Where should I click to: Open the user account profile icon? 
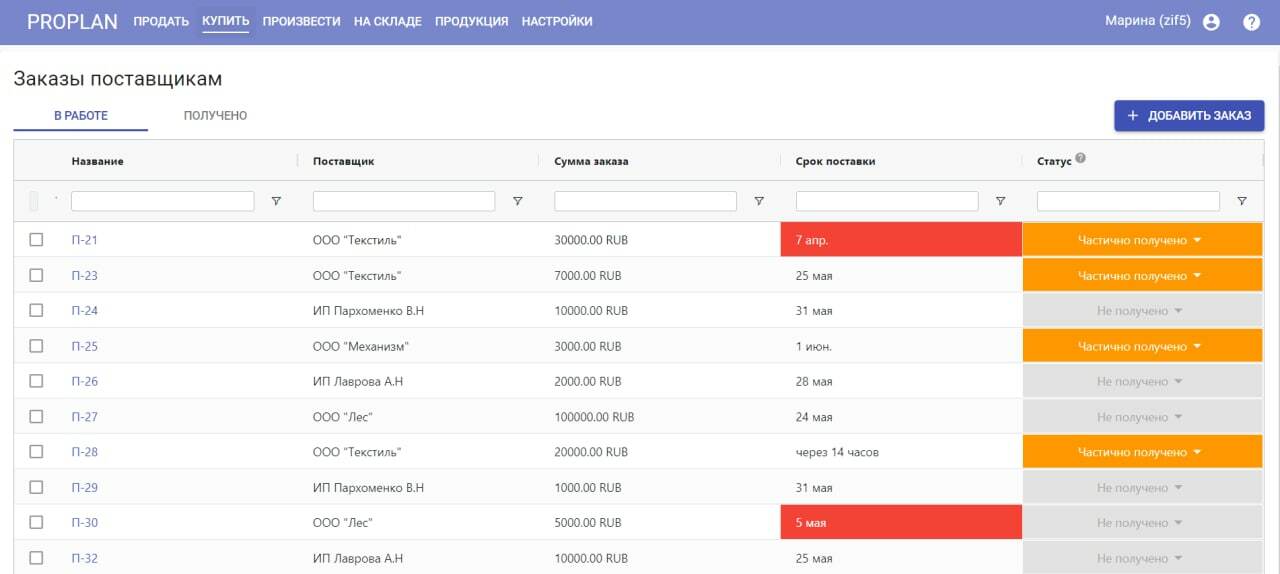tap(1211, 22)
